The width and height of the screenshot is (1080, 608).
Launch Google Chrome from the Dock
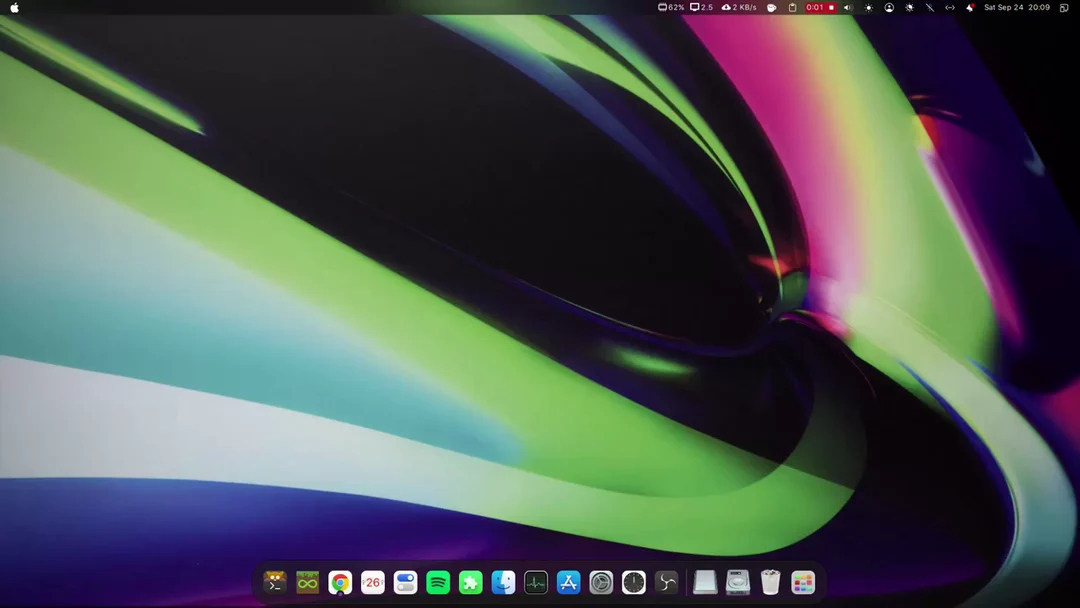pos(339,582)
